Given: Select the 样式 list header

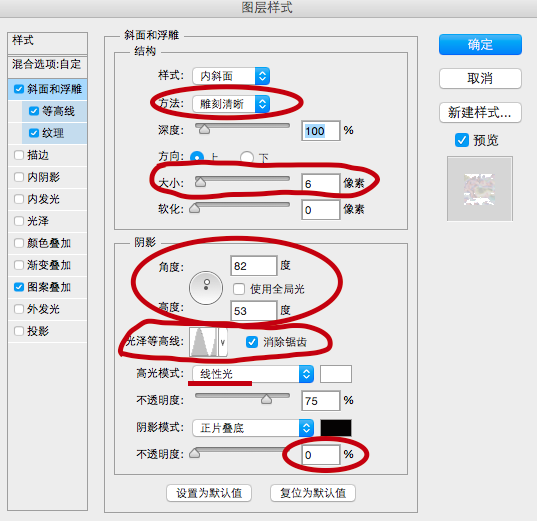Looking at the screenshot, I should click(47, 43).
